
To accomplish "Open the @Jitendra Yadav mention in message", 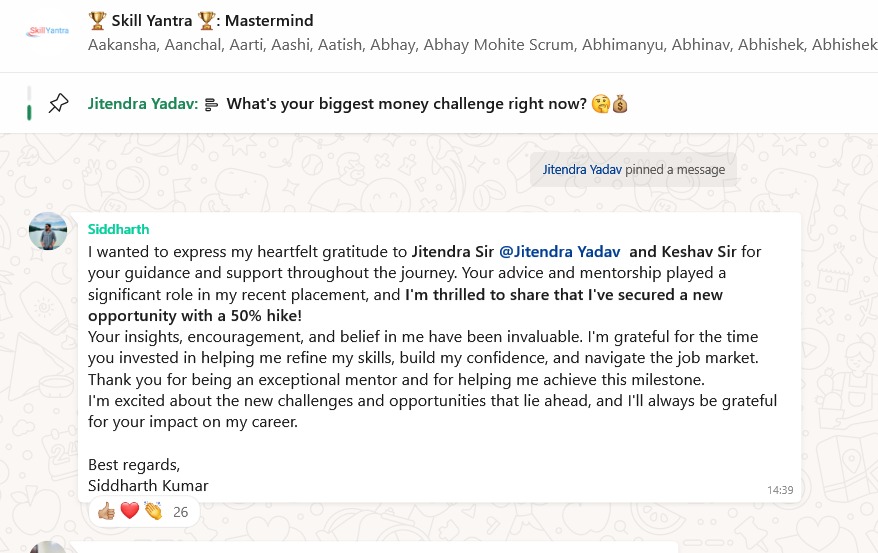I will pyautogui.click(x=559, y=252).
